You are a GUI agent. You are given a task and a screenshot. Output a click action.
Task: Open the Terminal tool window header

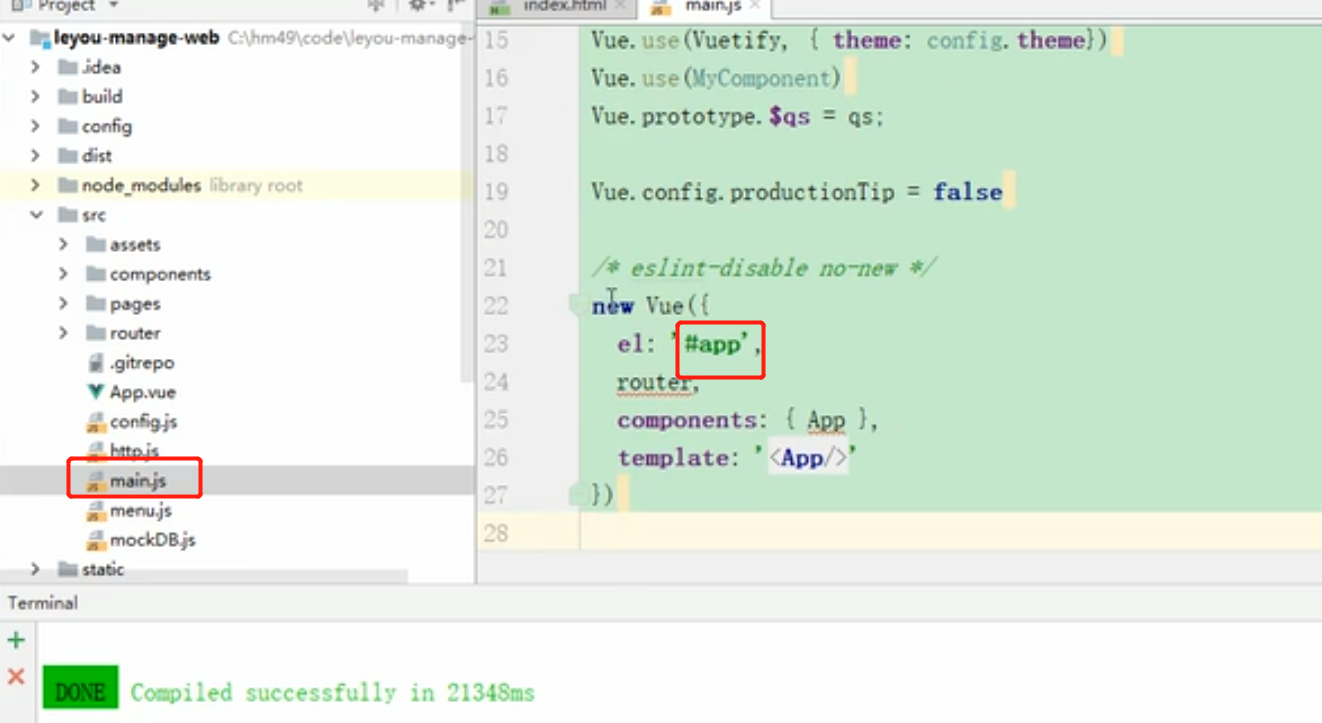[43, 603]
